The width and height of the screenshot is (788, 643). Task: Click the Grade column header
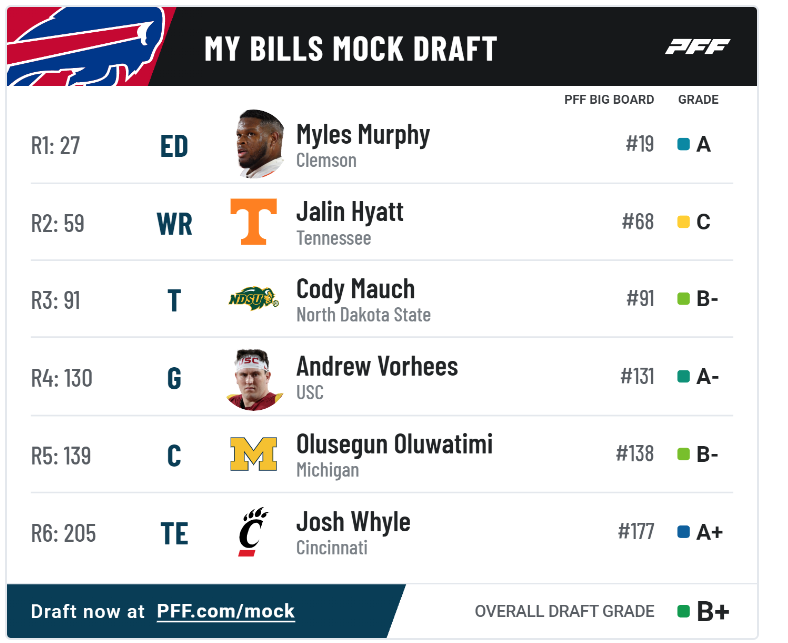[698, 100]
